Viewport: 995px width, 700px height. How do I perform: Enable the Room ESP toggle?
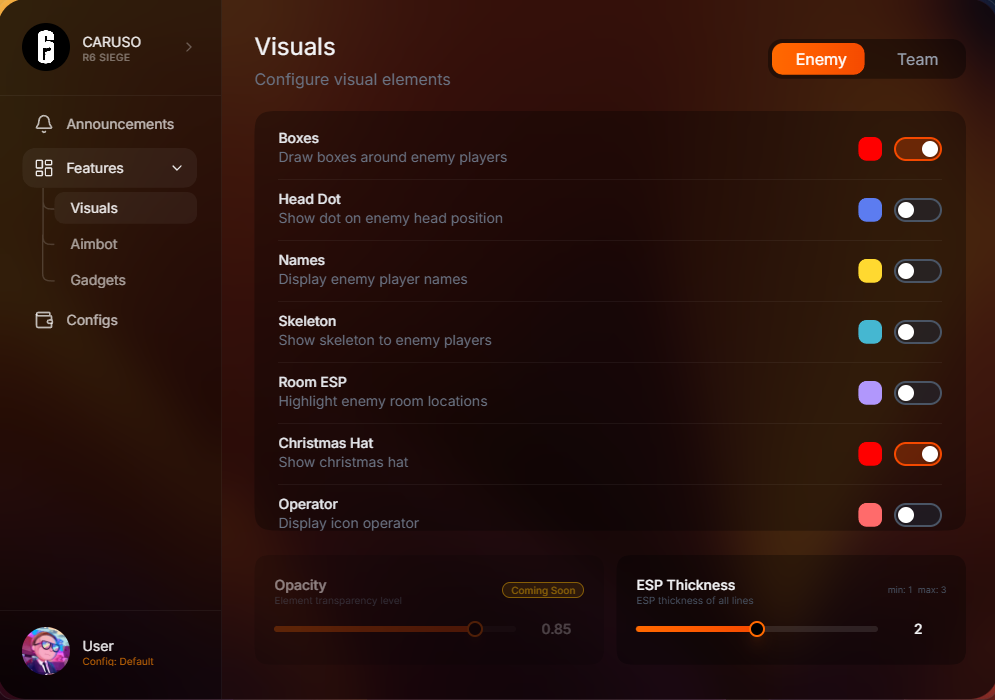[x=918, y=393]
